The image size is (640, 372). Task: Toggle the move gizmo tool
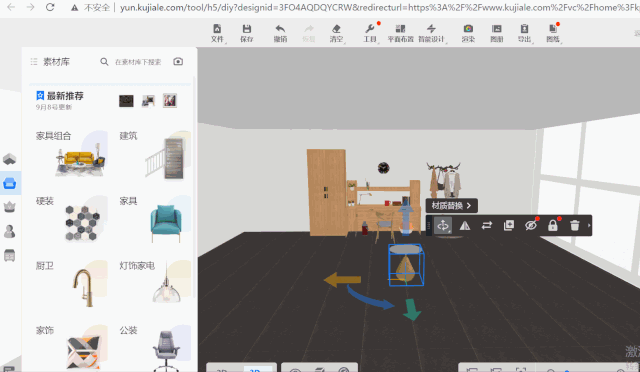tap(443, 225)
